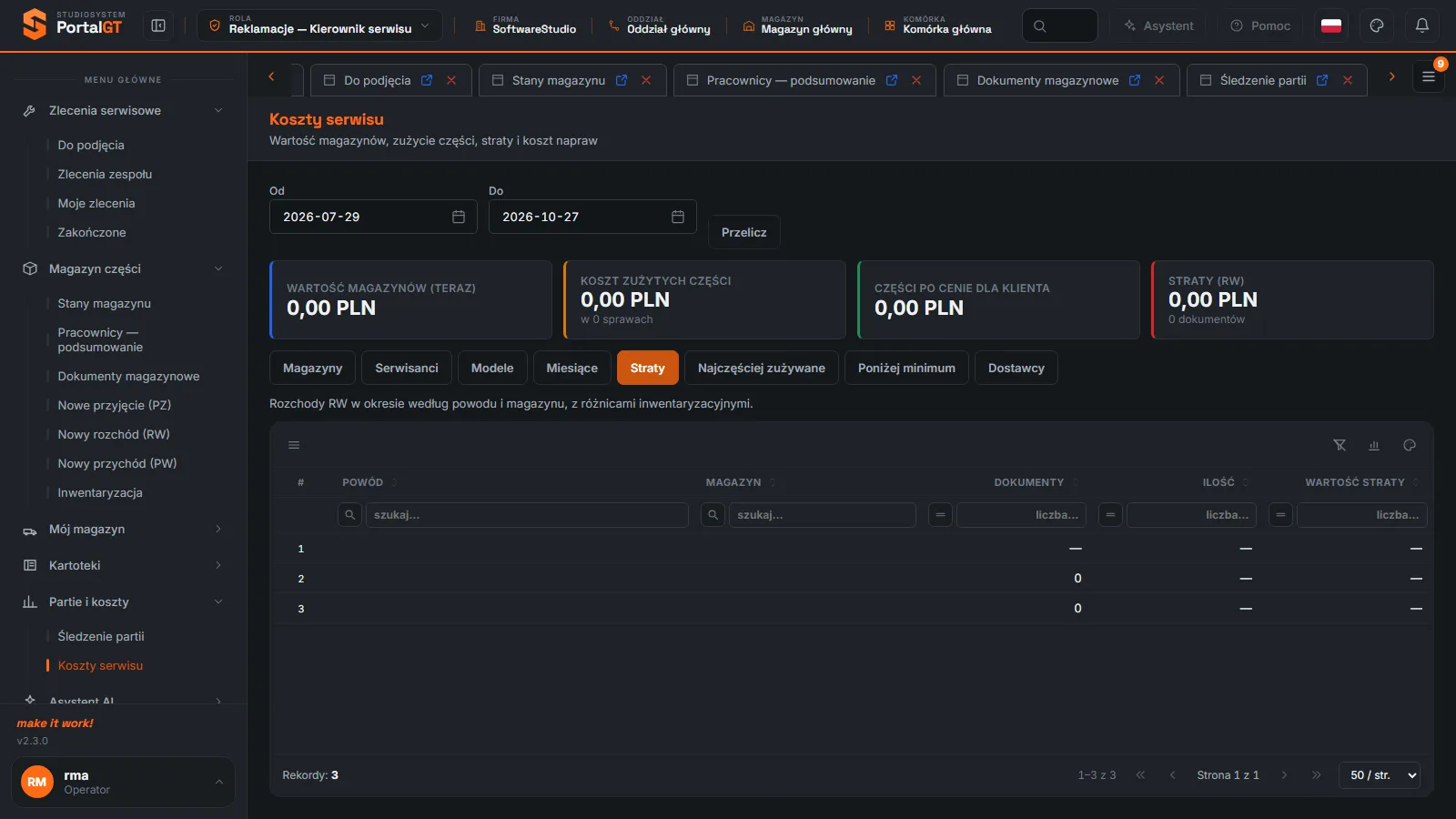Open Stany magazynu tab in new window
Screen dimensions: 1456x819
tap(622, 80)
